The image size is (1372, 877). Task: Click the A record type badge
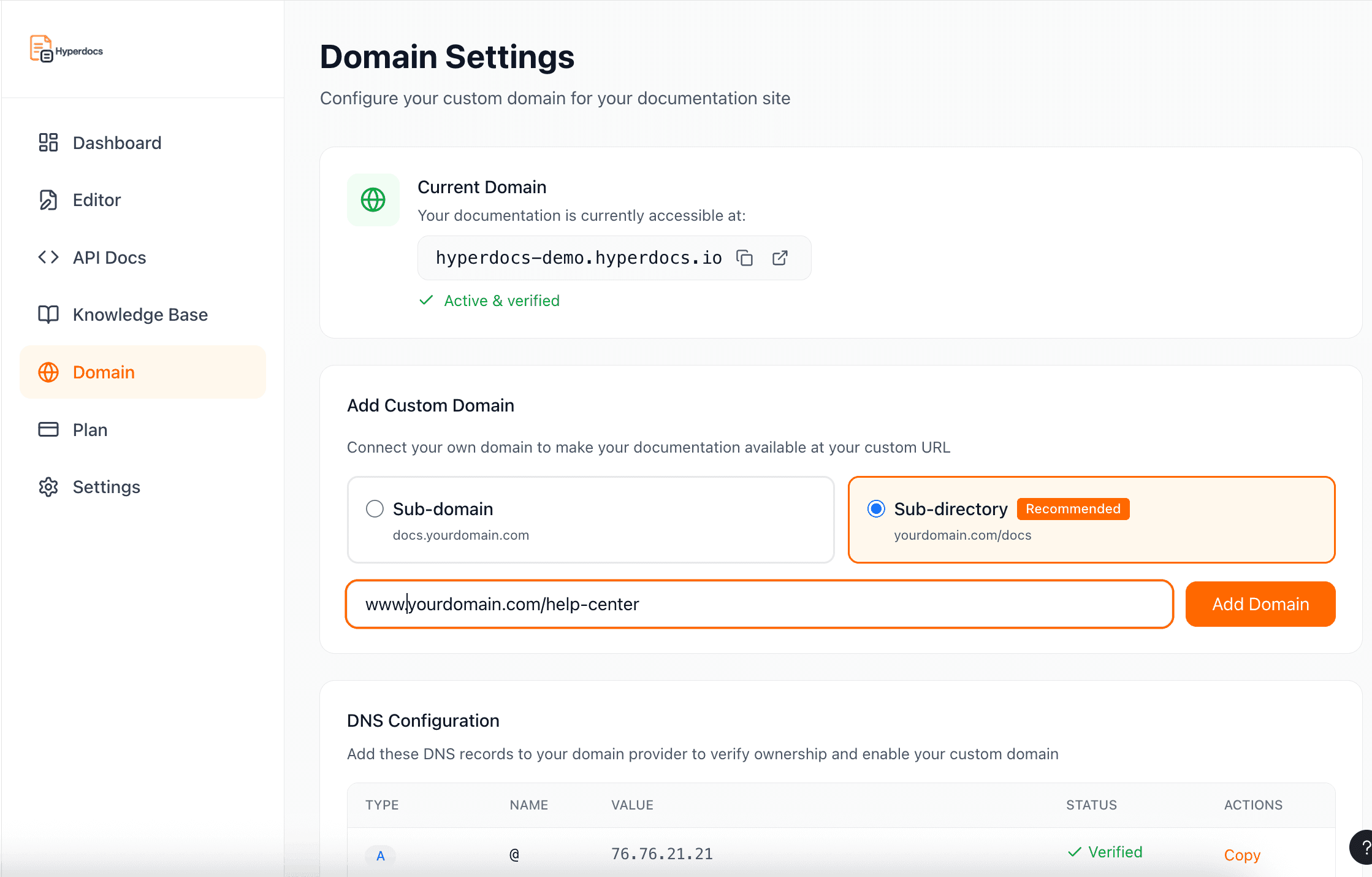(x=381, y=856)
